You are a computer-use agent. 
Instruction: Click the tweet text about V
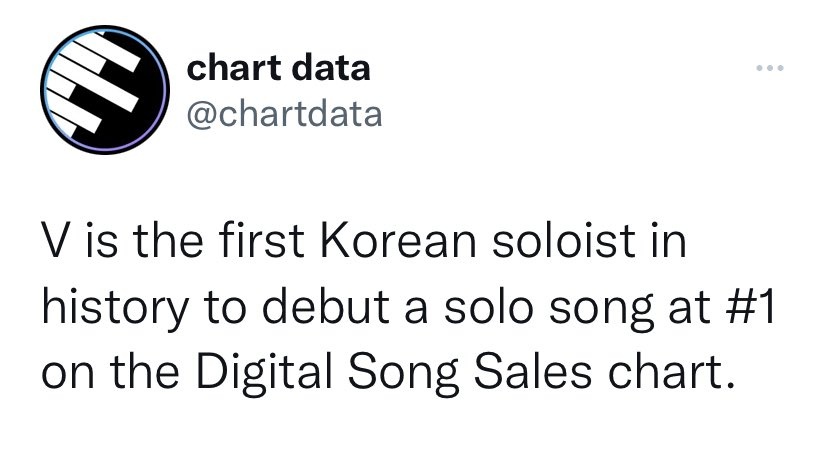pyautogui.click(x=408, y=306)
